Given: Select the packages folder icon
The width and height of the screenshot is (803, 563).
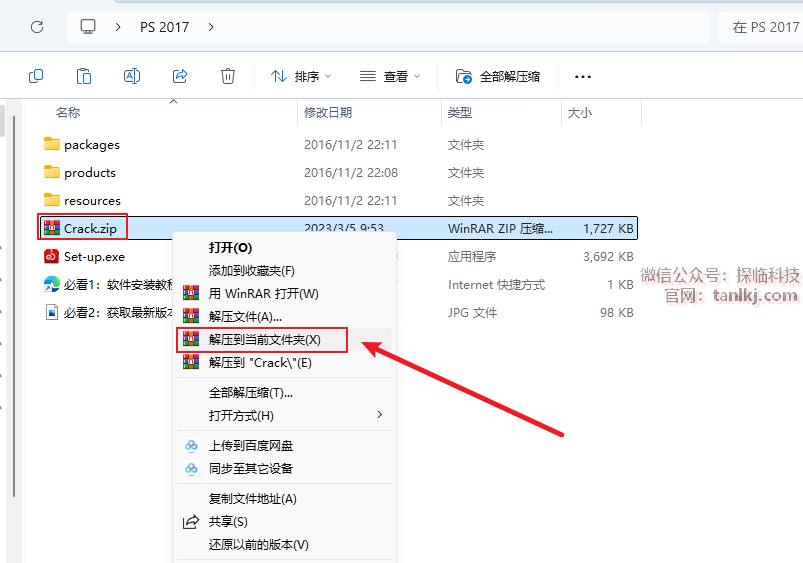Looking at the screenshot, I should point(52,144).
